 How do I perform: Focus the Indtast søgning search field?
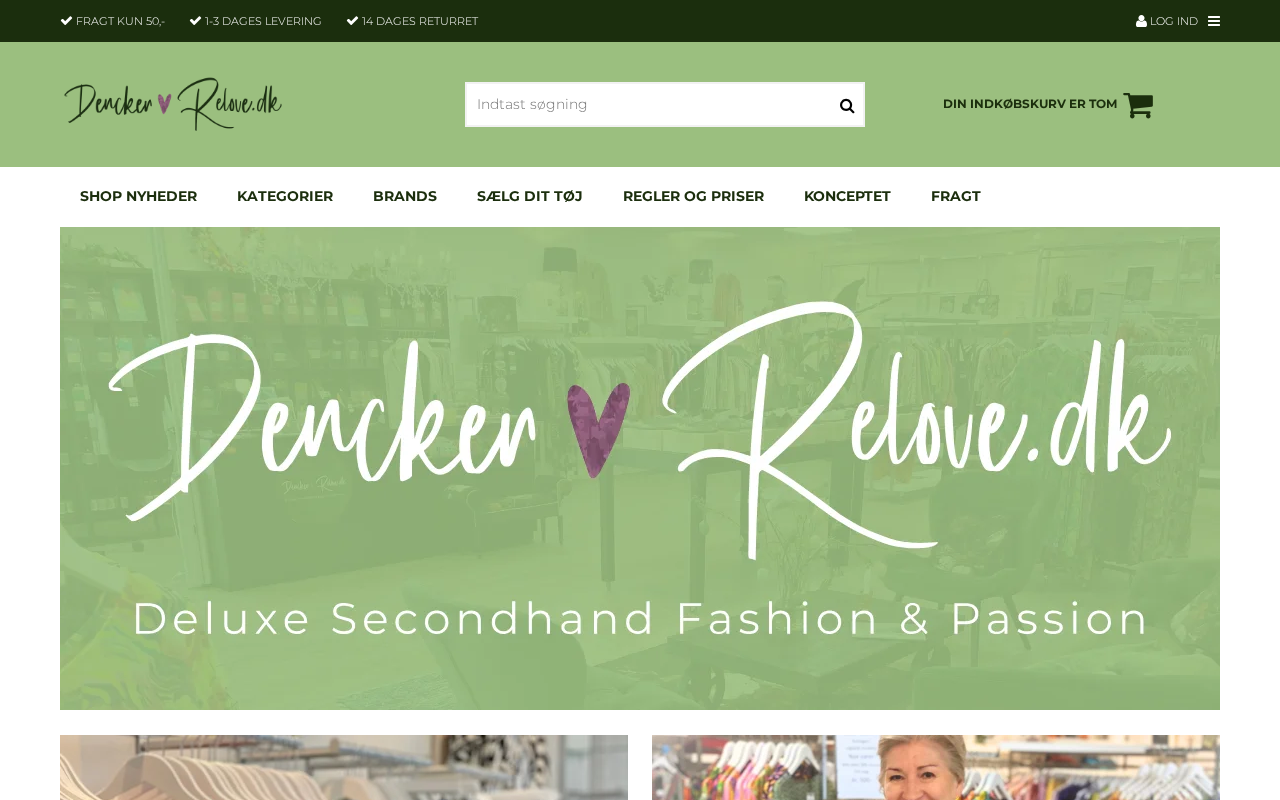(650, 104)
